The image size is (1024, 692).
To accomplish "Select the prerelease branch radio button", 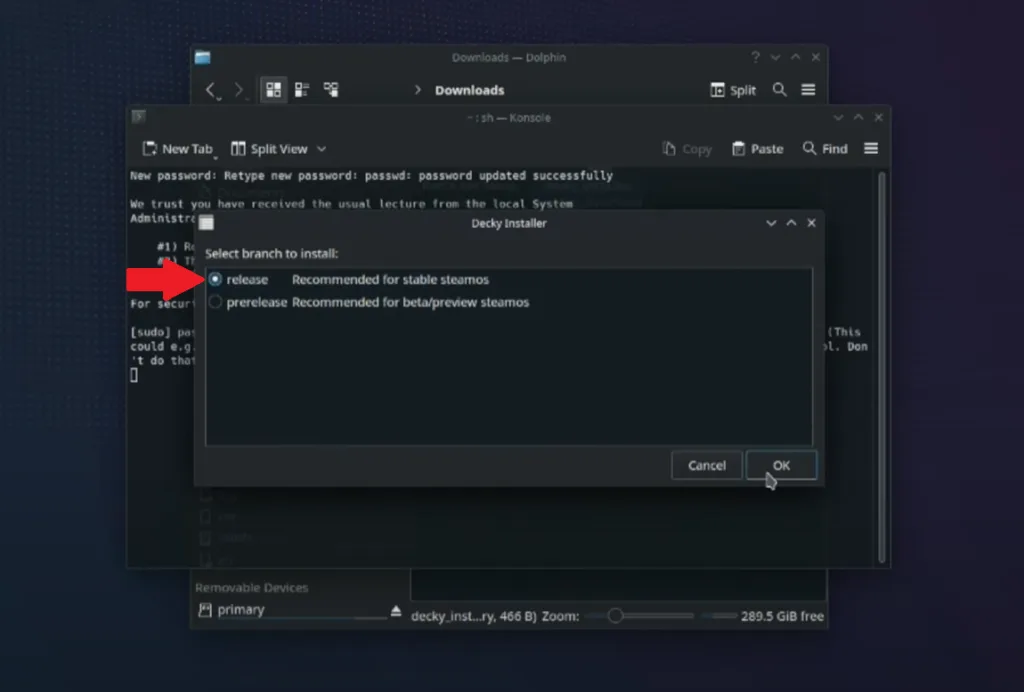I will [216, 302].
